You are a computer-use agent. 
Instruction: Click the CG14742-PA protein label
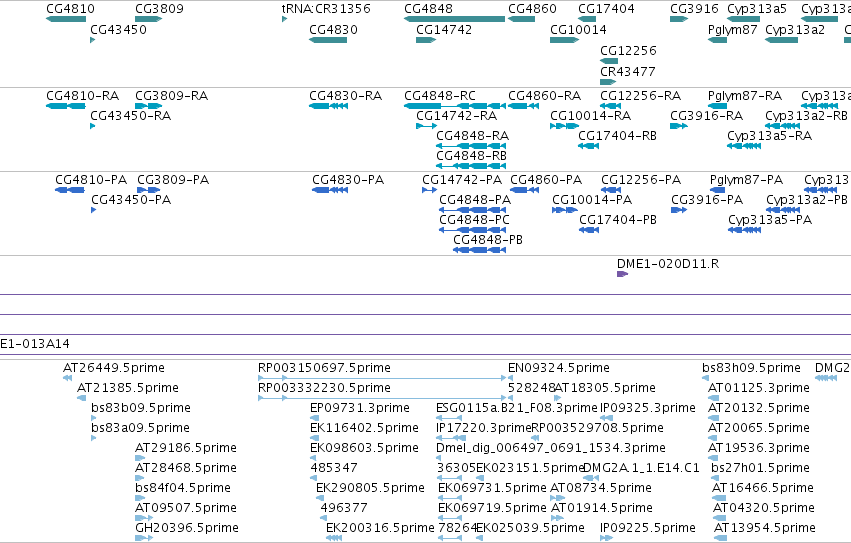(462, 180)
